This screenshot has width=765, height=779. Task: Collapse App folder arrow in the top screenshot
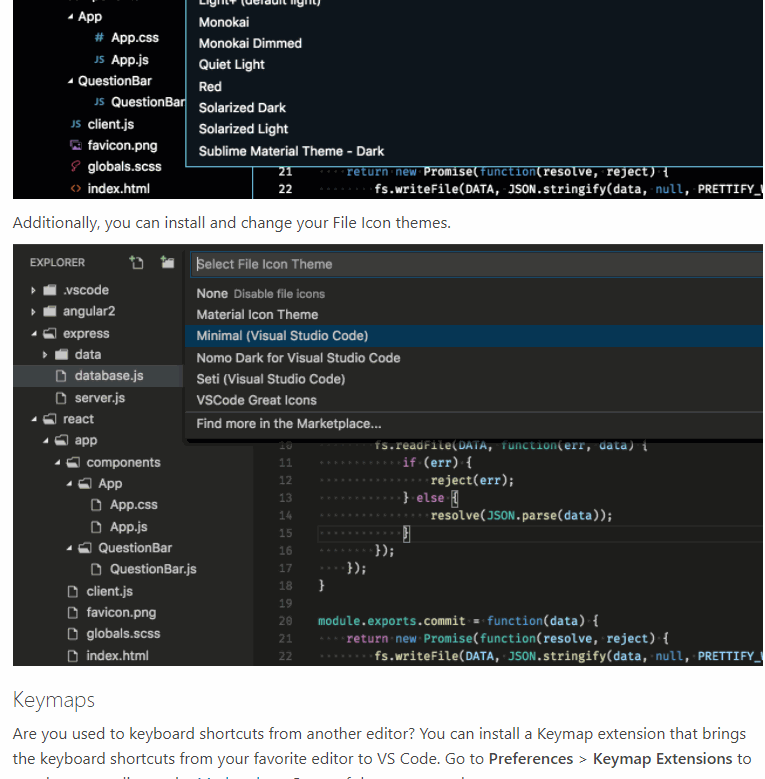tap(70, 17)
